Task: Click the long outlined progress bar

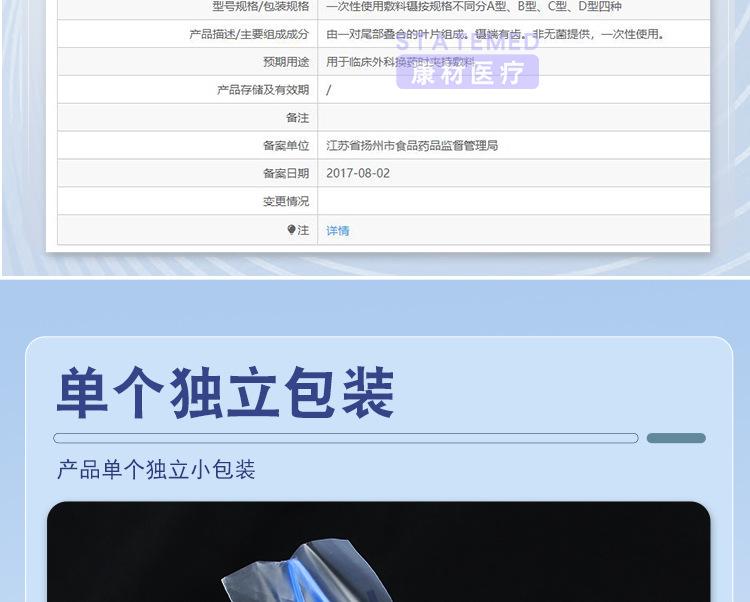Action: point(345,438)
